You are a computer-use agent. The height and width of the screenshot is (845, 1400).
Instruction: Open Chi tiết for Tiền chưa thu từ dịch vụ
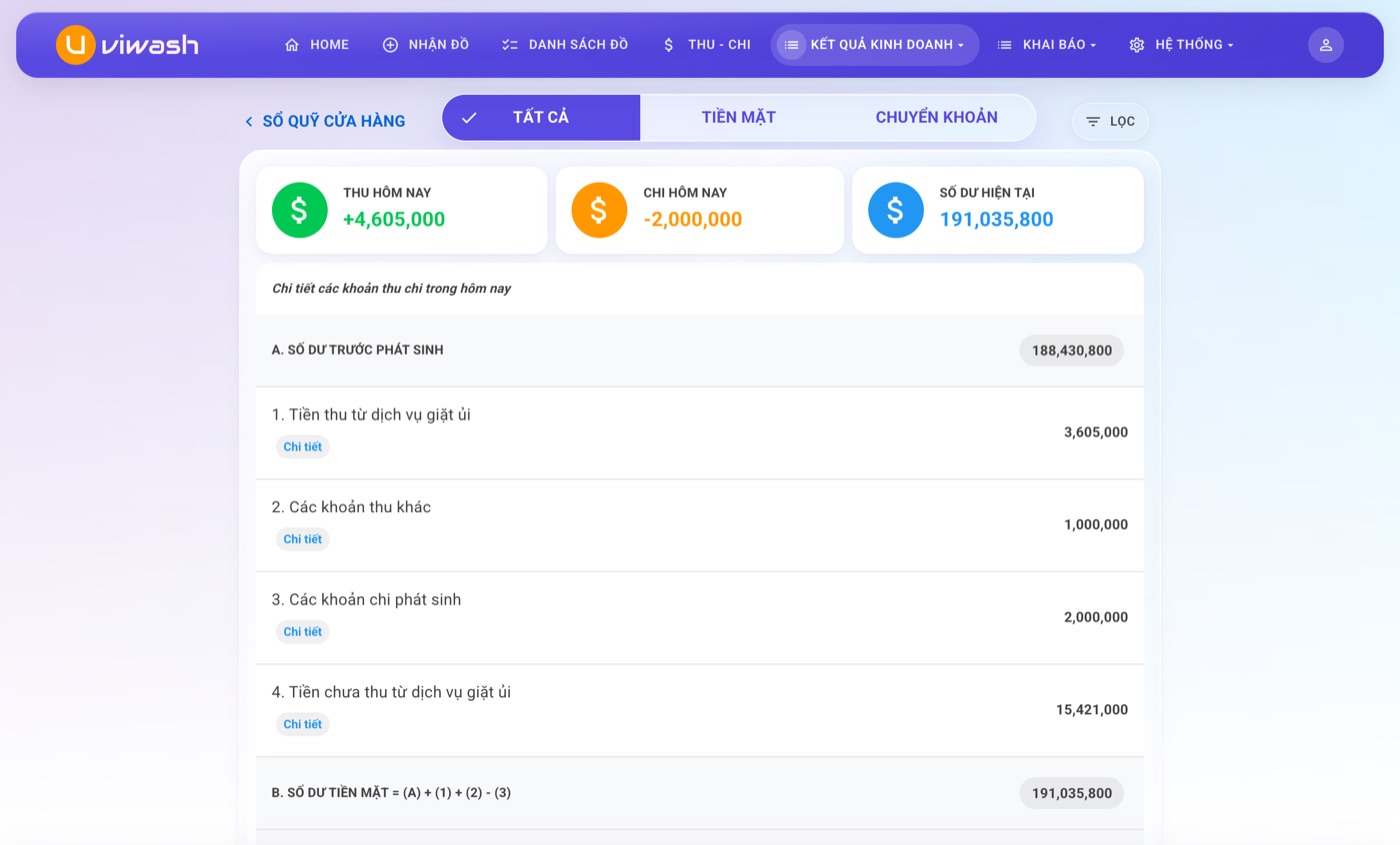pyautogui.click(x=302, y=724)
